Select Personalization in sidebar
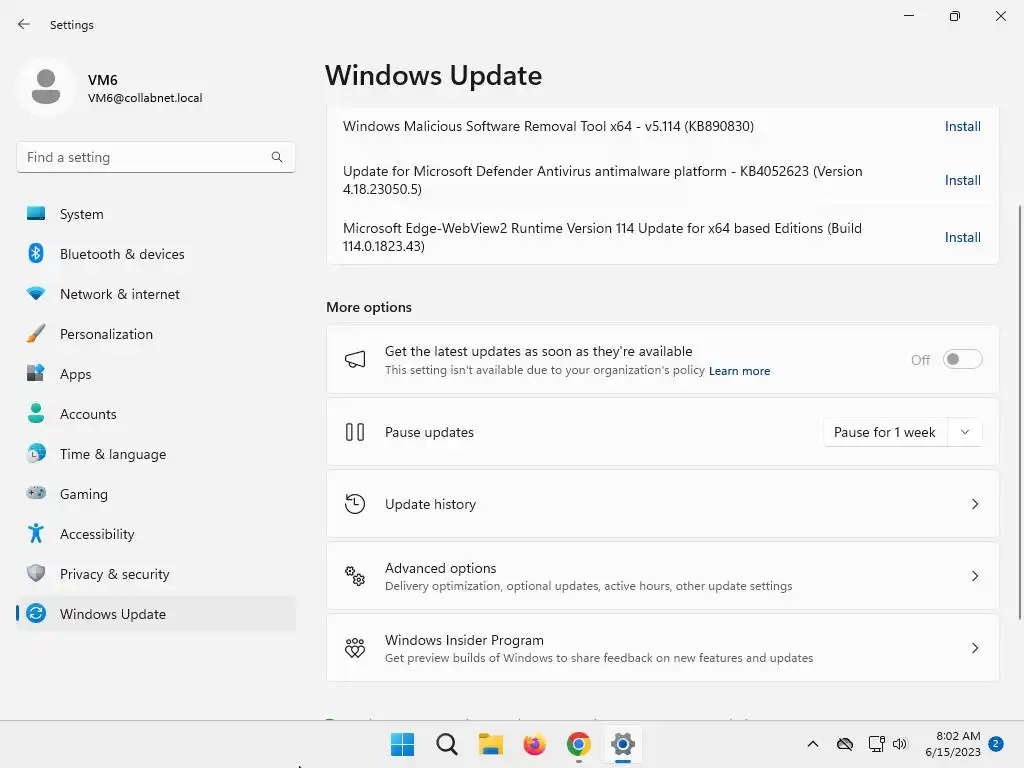This screenshot has width=1024, height=768. point(156,334)
